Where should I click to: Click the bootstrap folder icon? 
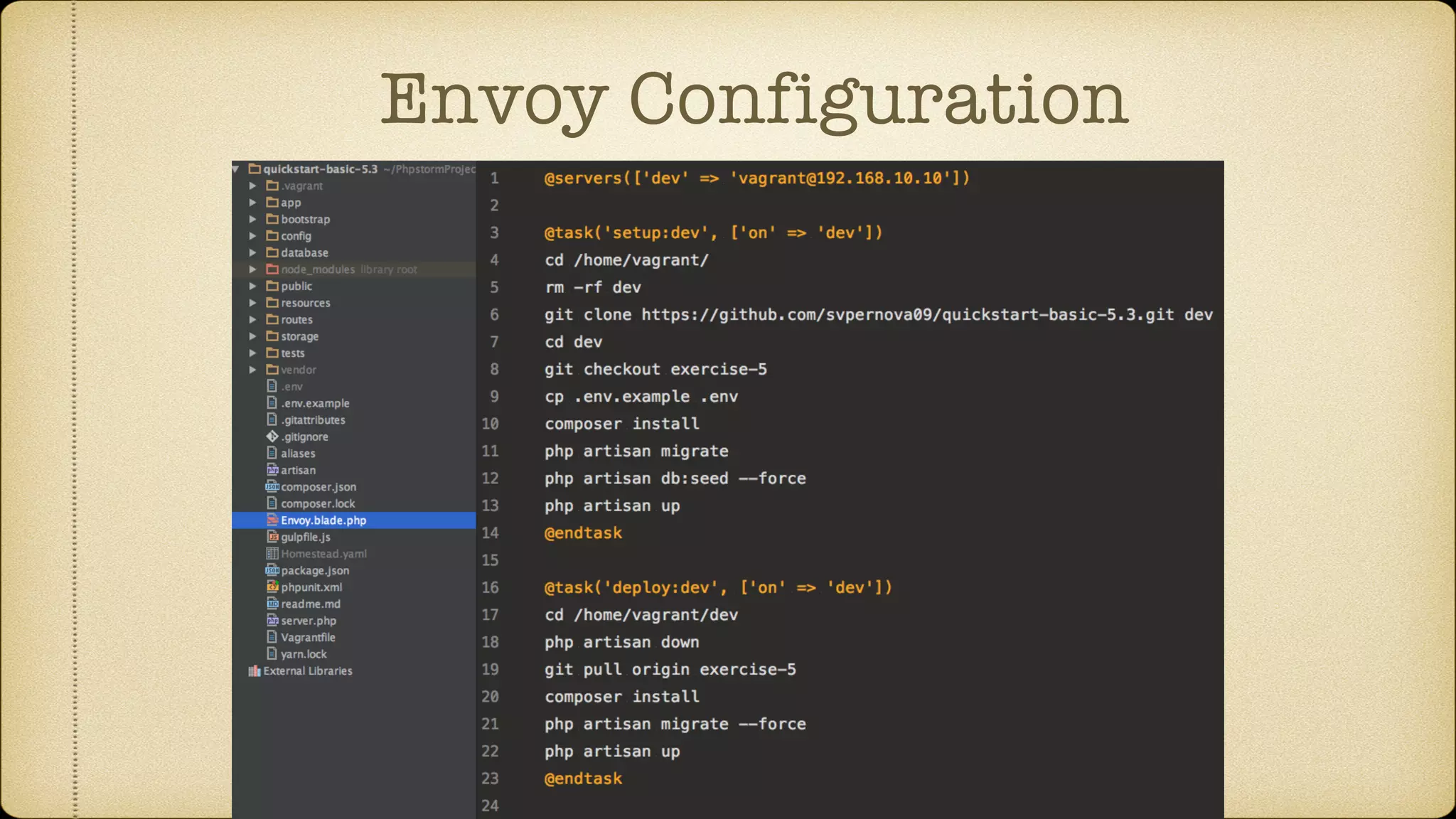[272, 219]
